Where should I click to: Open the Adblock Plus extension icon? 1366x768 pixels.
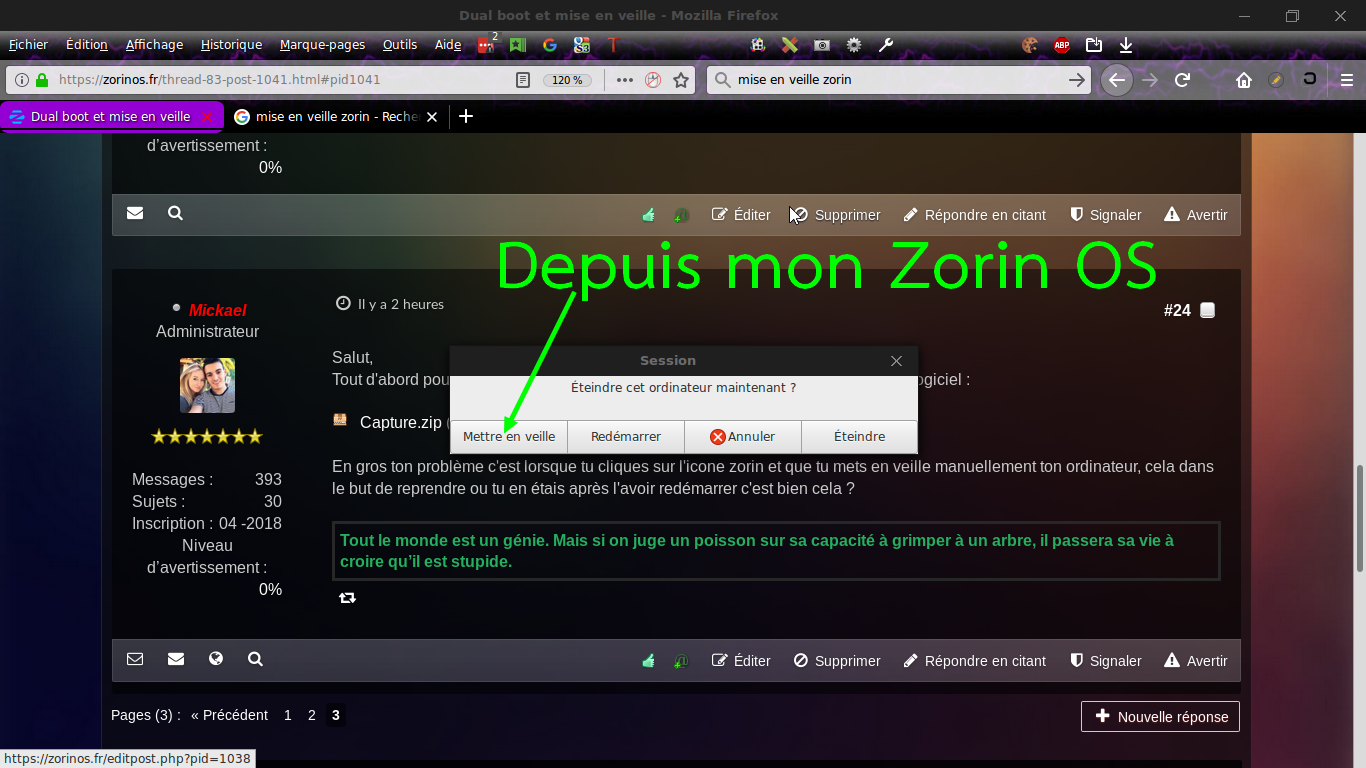click(1061, 45)
